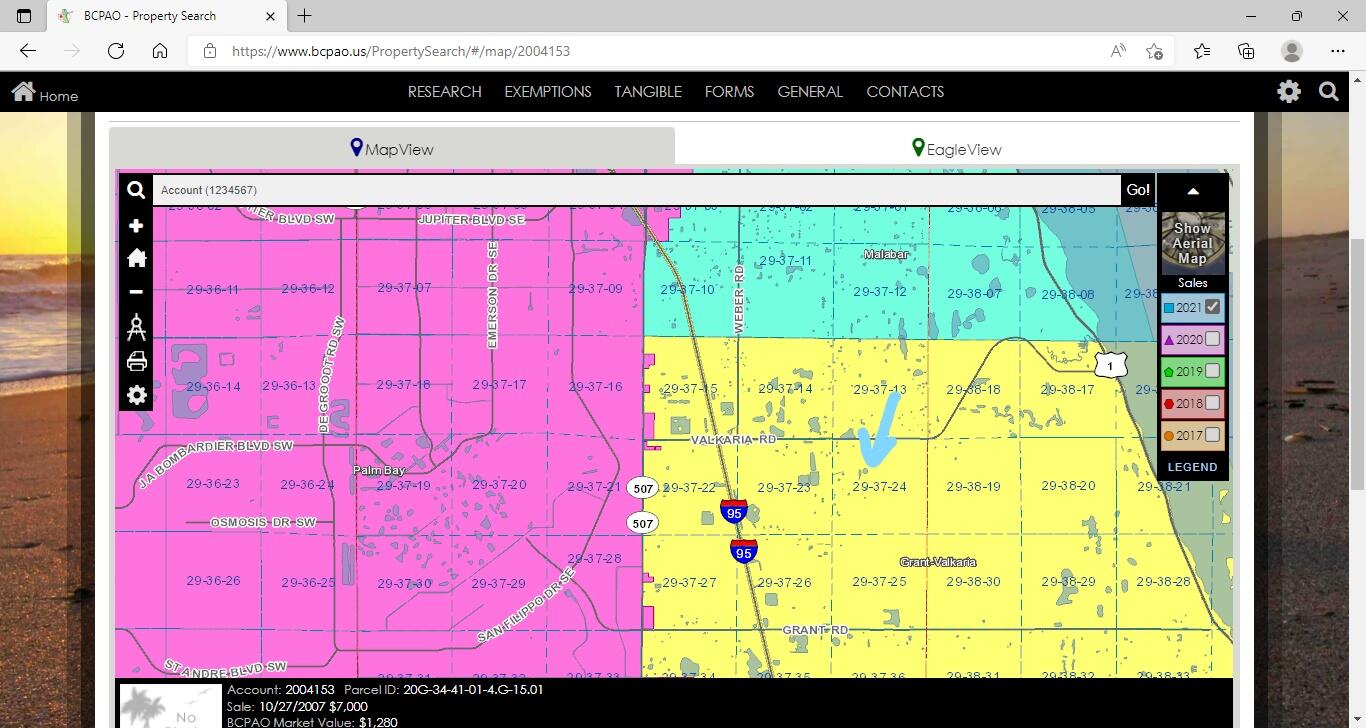This screenshot has height=728, width=1366.
Task: Uncheck the 2021 sales checkbox
Action: pos(1212,307)
